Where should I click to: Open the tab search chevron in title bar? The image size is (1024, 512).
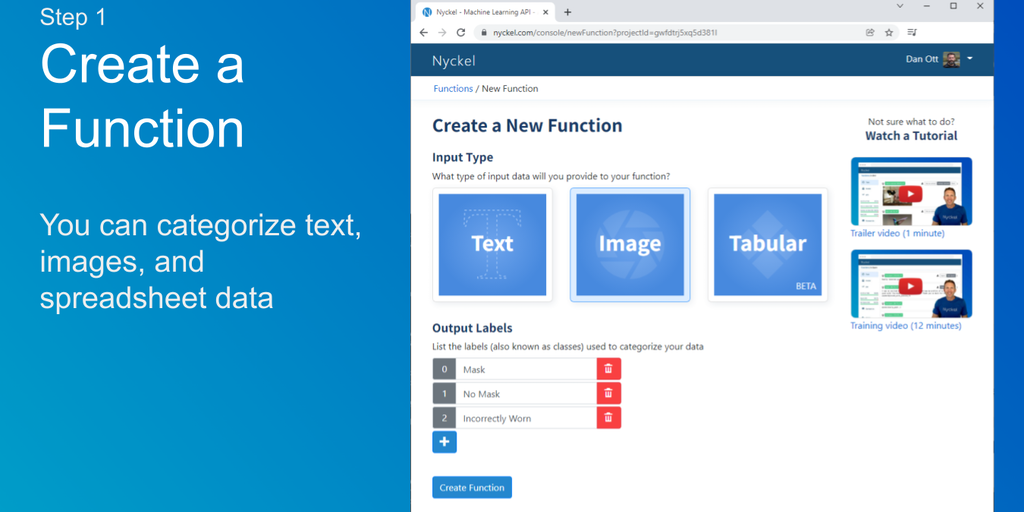click(x=899, y=7)
